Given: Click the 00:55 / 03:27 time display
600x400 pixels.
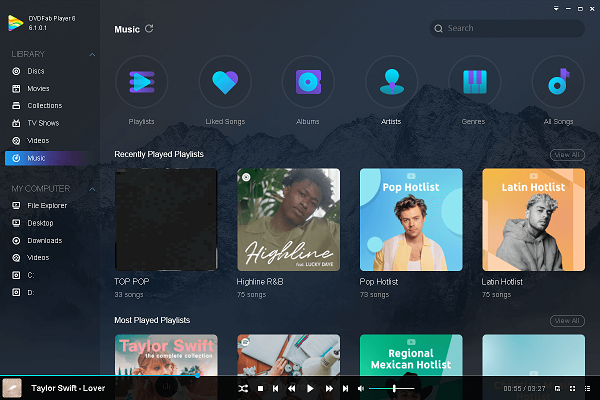Looking at the screenshot, I should (524, 389).
